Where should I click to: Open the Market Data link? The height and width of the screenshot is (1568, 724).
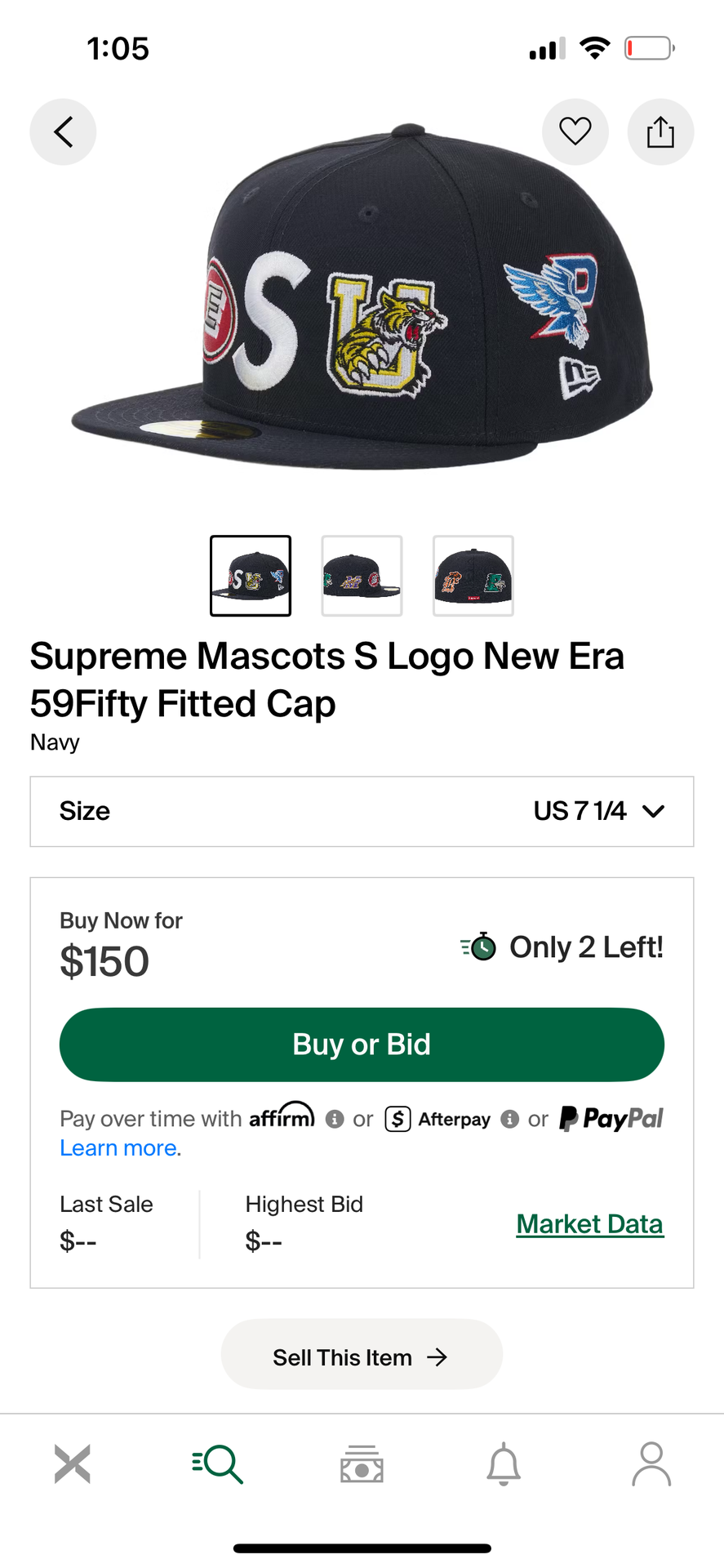(589, 1224)
